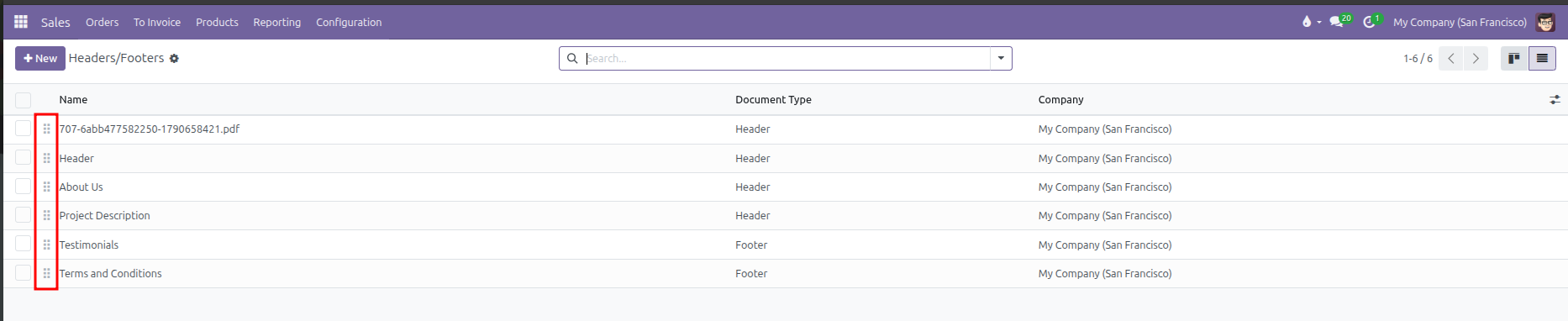The width and height of the screenshot is (1568, 321).
Task: Open the About Us record
Action: (81, 187)
